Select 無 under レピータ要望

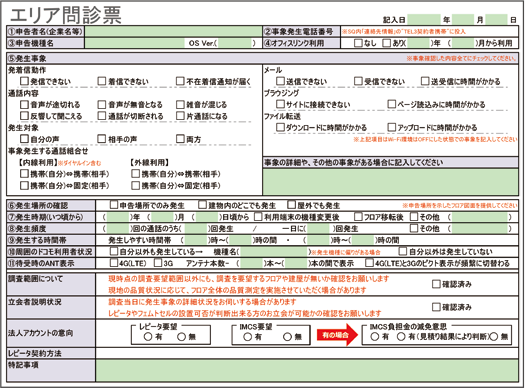[x=181, y=337]
